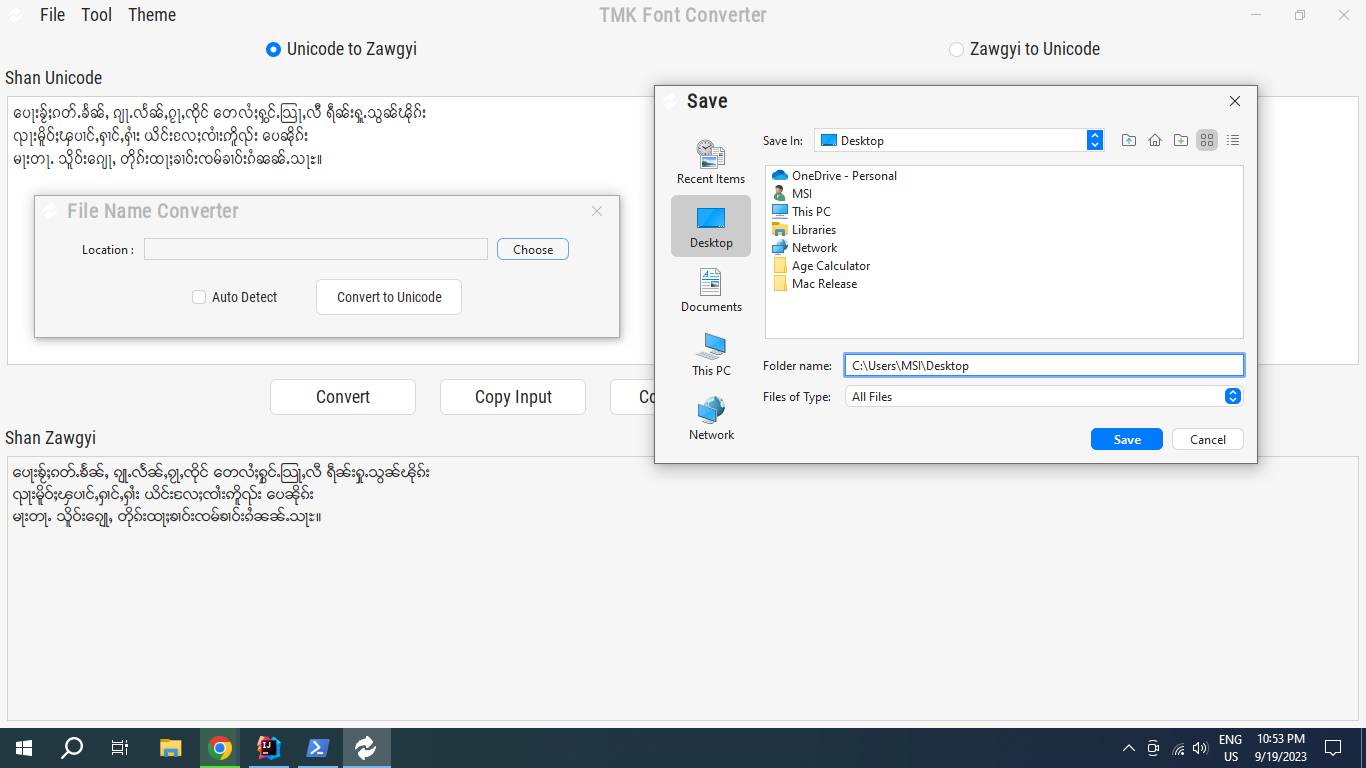Click Choose to pick a location
Viewport: 1366px width, 768px height.
click(532, 249)
